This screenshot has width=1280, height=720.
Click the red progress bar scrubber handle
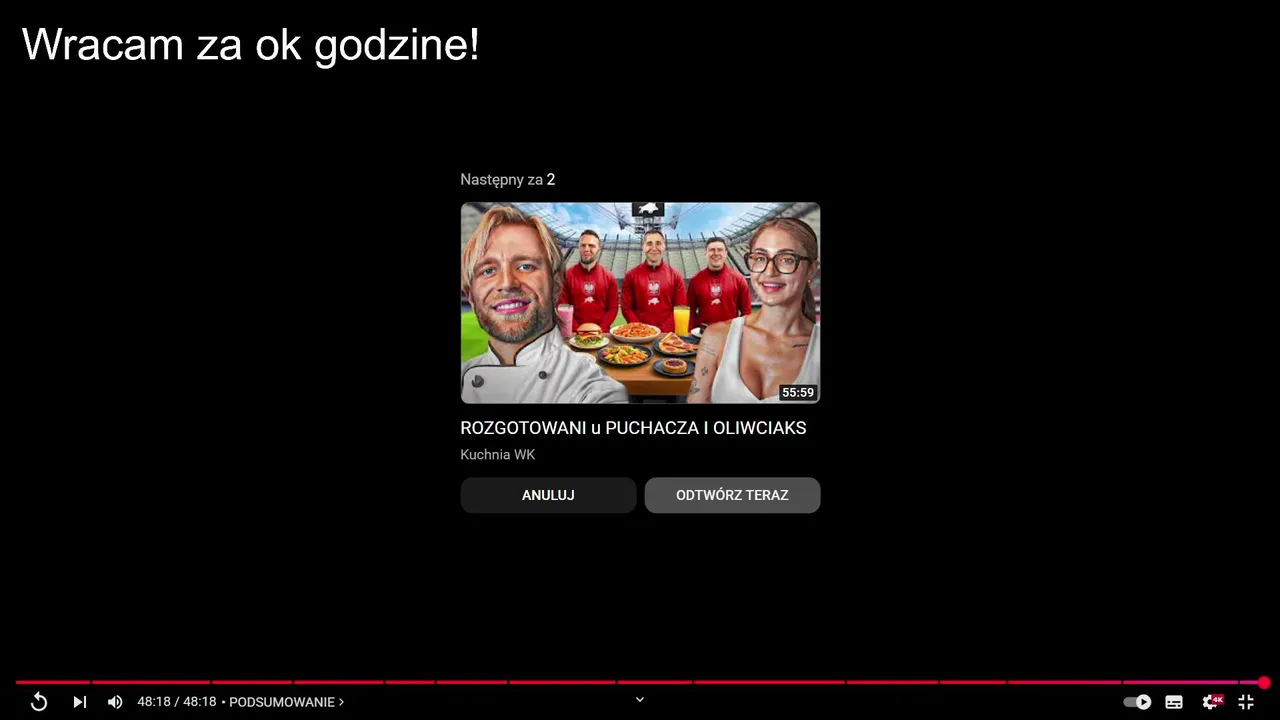[x=1264, y=683]
